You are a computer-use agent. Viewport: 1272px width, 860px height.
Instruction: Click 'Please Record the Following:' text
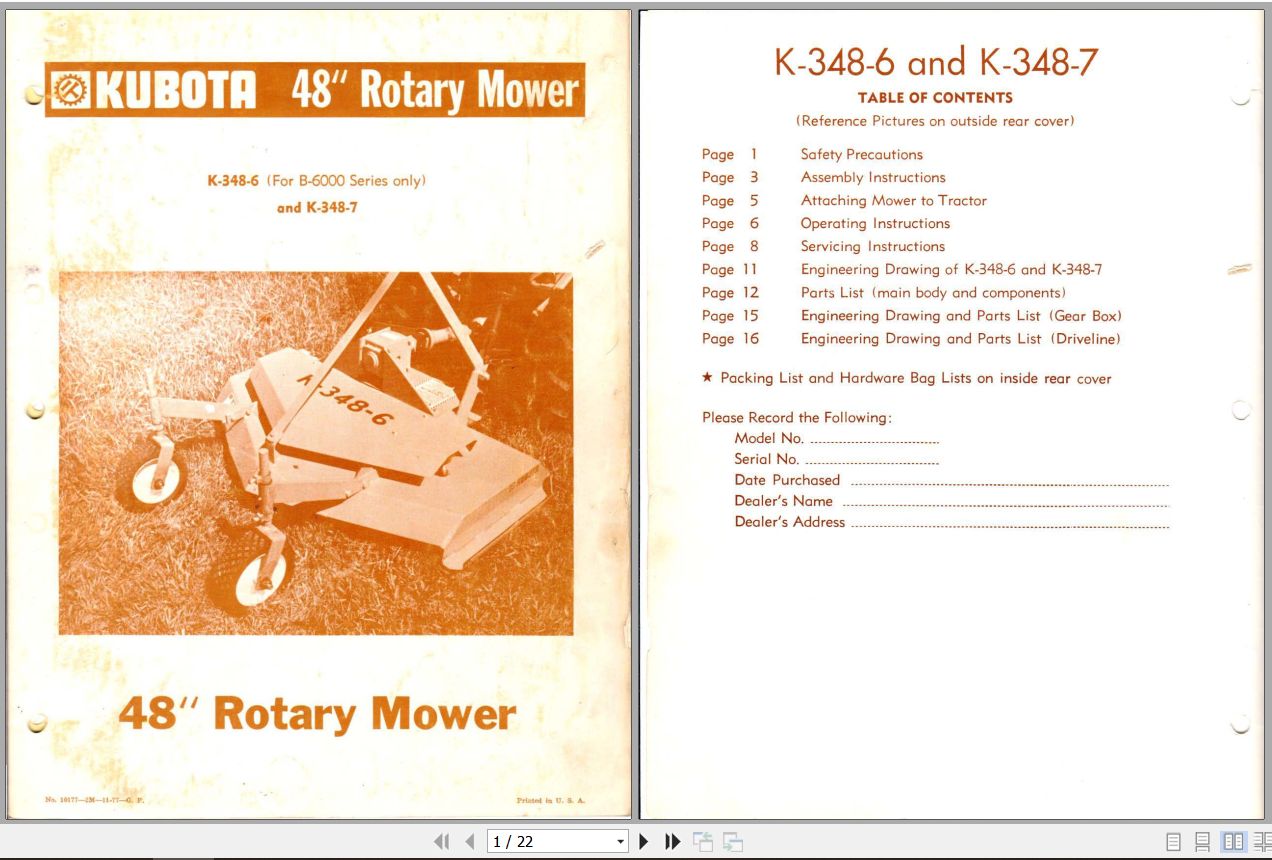pyautogui.click(x=797, y=417)
